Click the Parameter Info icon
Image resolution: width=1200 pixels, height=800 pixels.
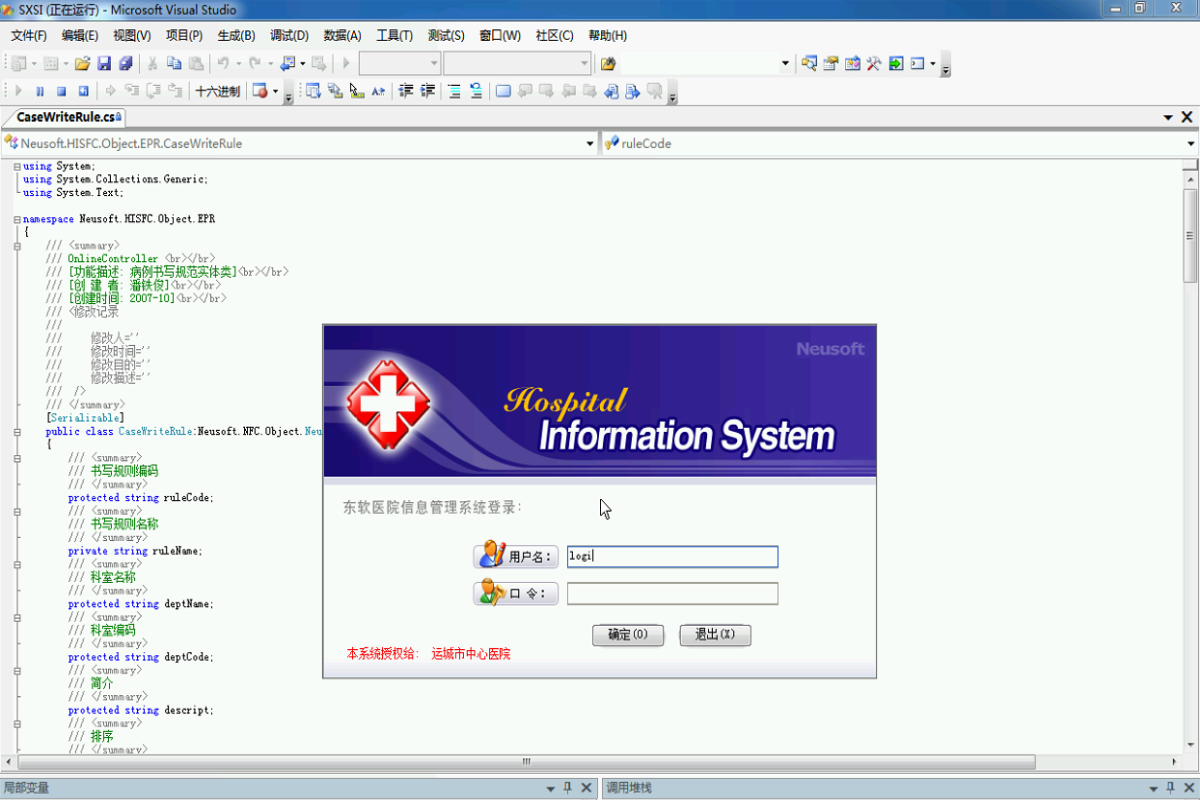coord(335,91)
